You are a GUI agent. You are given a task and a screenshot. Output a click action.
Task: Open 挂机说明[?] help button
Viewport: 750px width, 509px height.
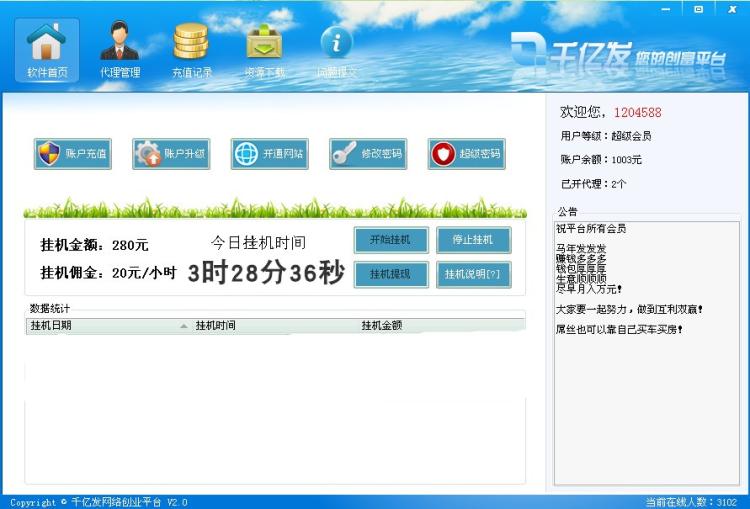pyautogui.click(x=473, y=274)
